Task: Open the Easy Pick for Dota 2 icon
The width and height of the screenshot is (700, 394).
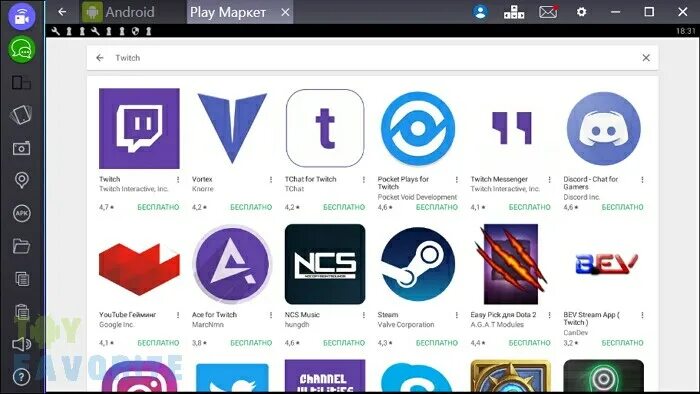Action: click(x=511, y=264)
